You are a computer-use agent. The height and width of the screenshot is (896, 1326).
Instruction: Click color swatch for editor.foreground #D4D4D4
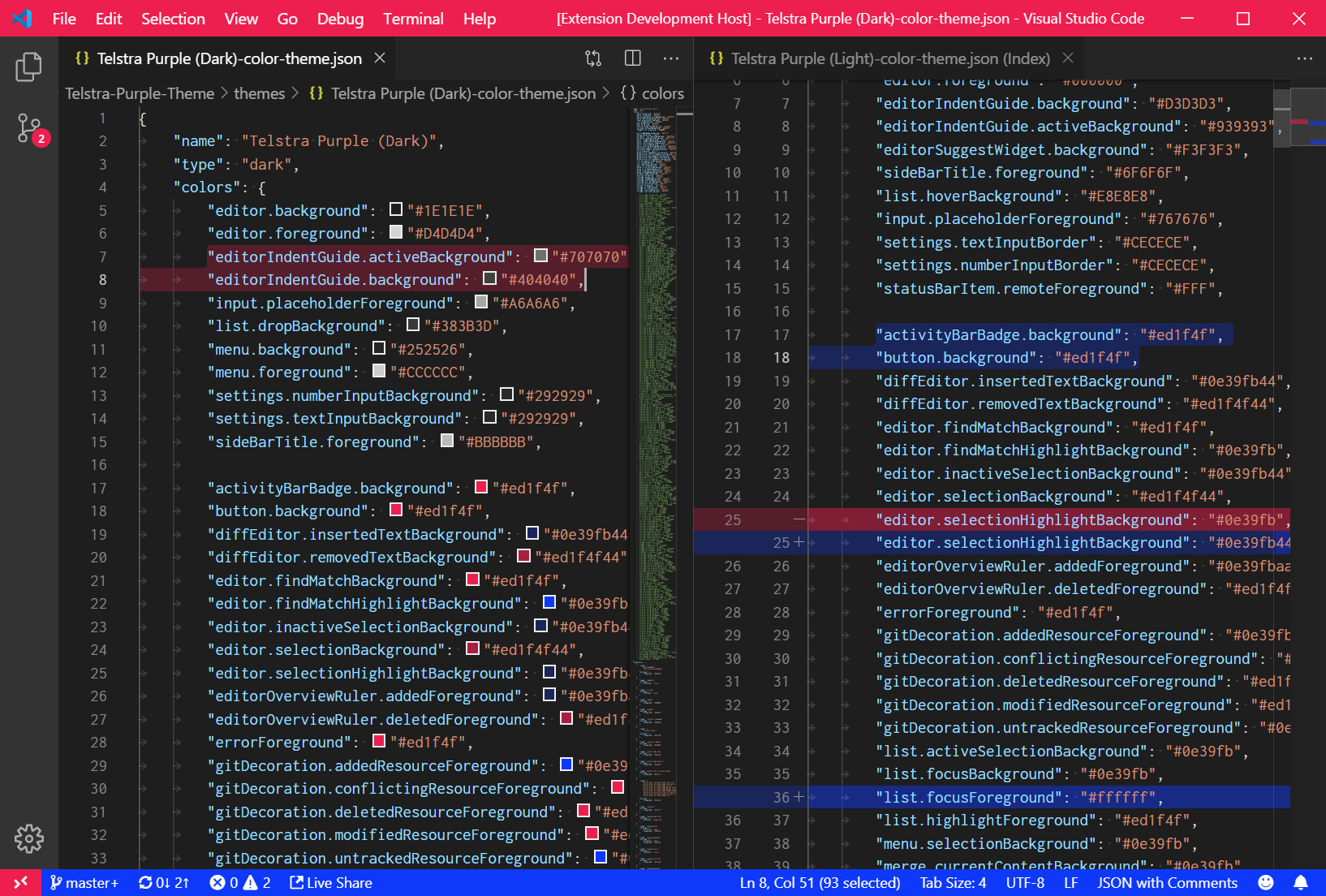(396, 232)
